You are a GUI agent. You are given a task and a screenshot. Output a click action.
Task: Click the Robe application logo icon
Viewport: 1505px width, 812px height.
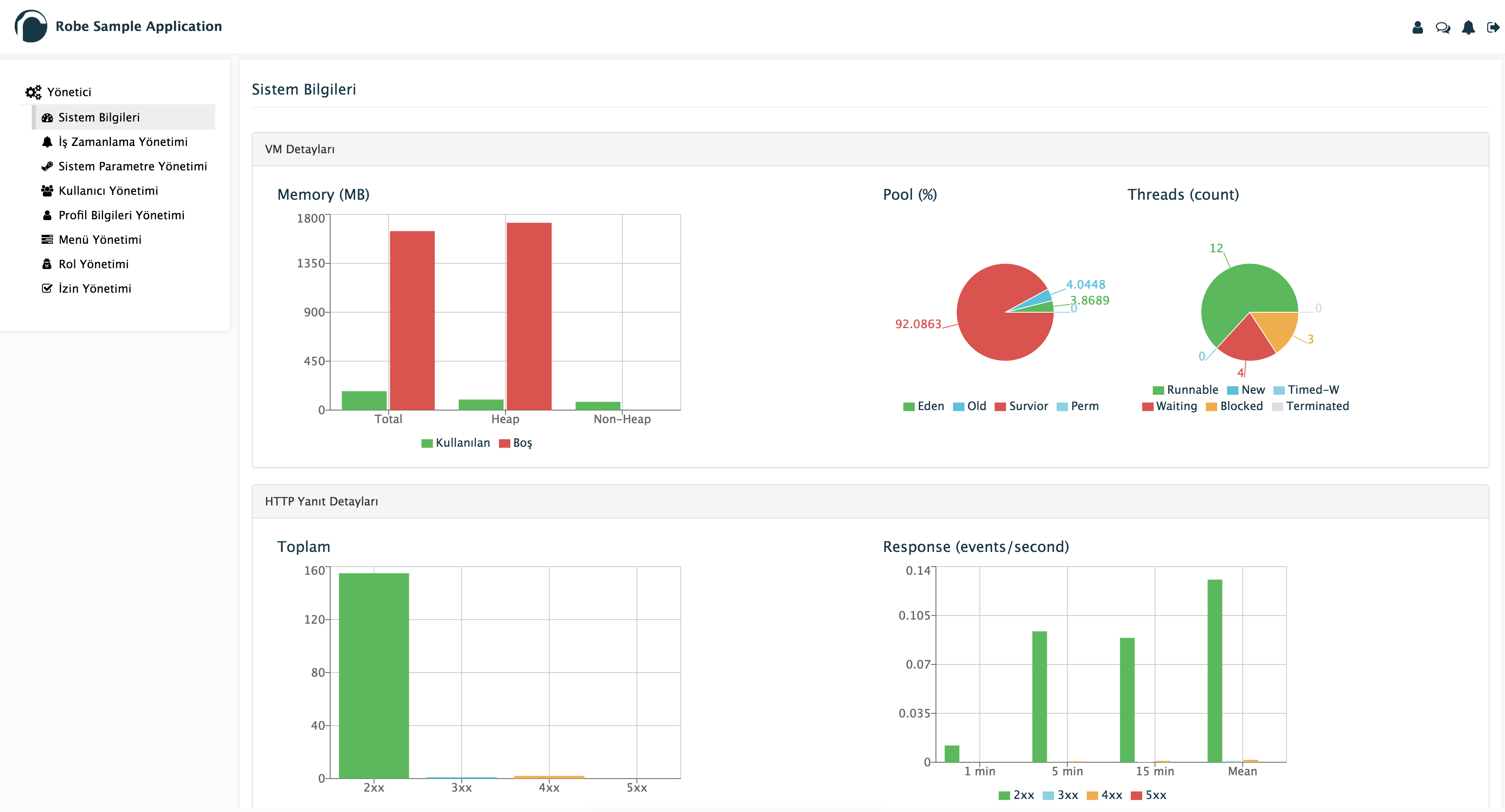[31, 26]
